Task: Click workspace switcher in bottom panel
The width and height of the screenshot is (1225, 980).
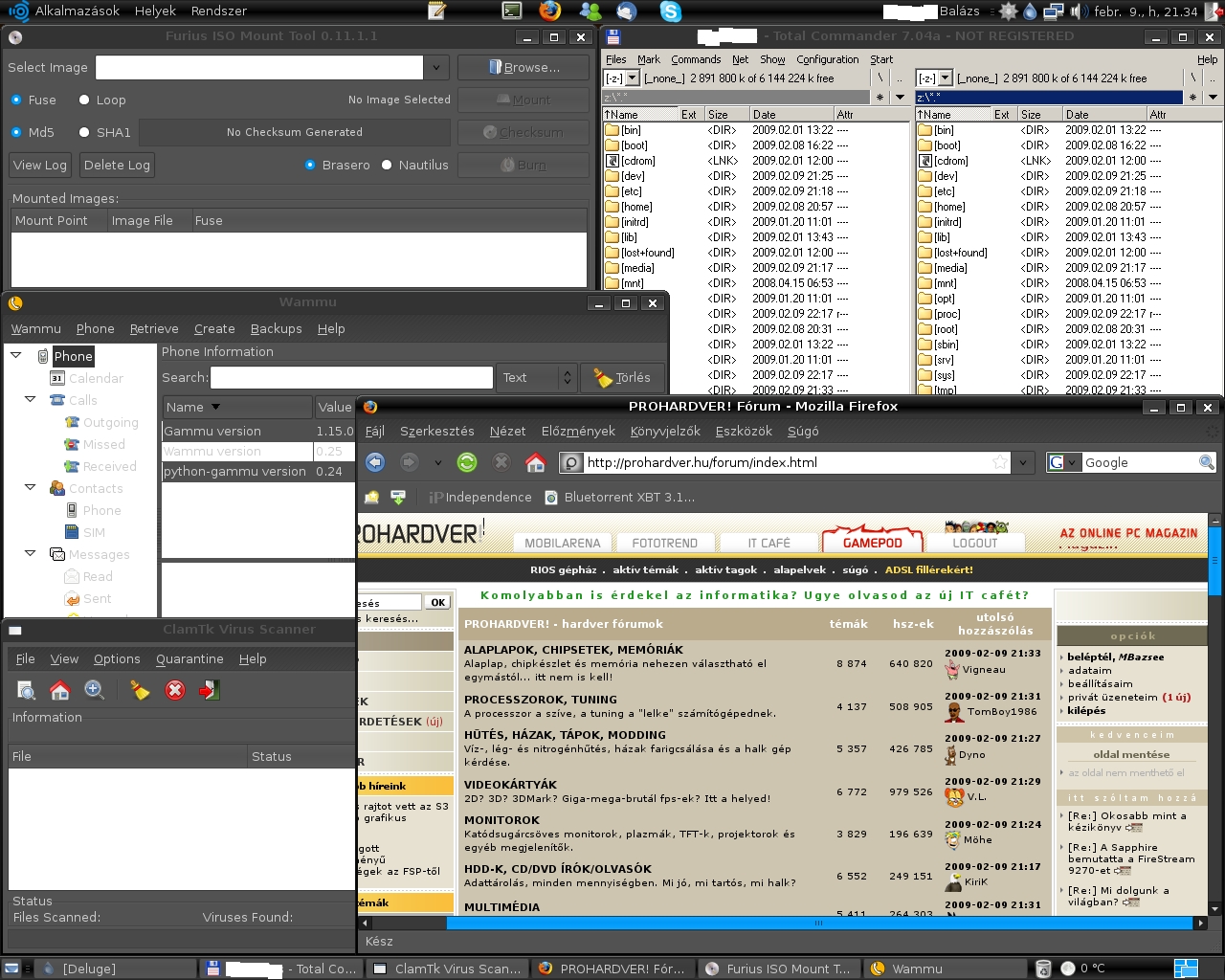Action: coord(1186,969)
